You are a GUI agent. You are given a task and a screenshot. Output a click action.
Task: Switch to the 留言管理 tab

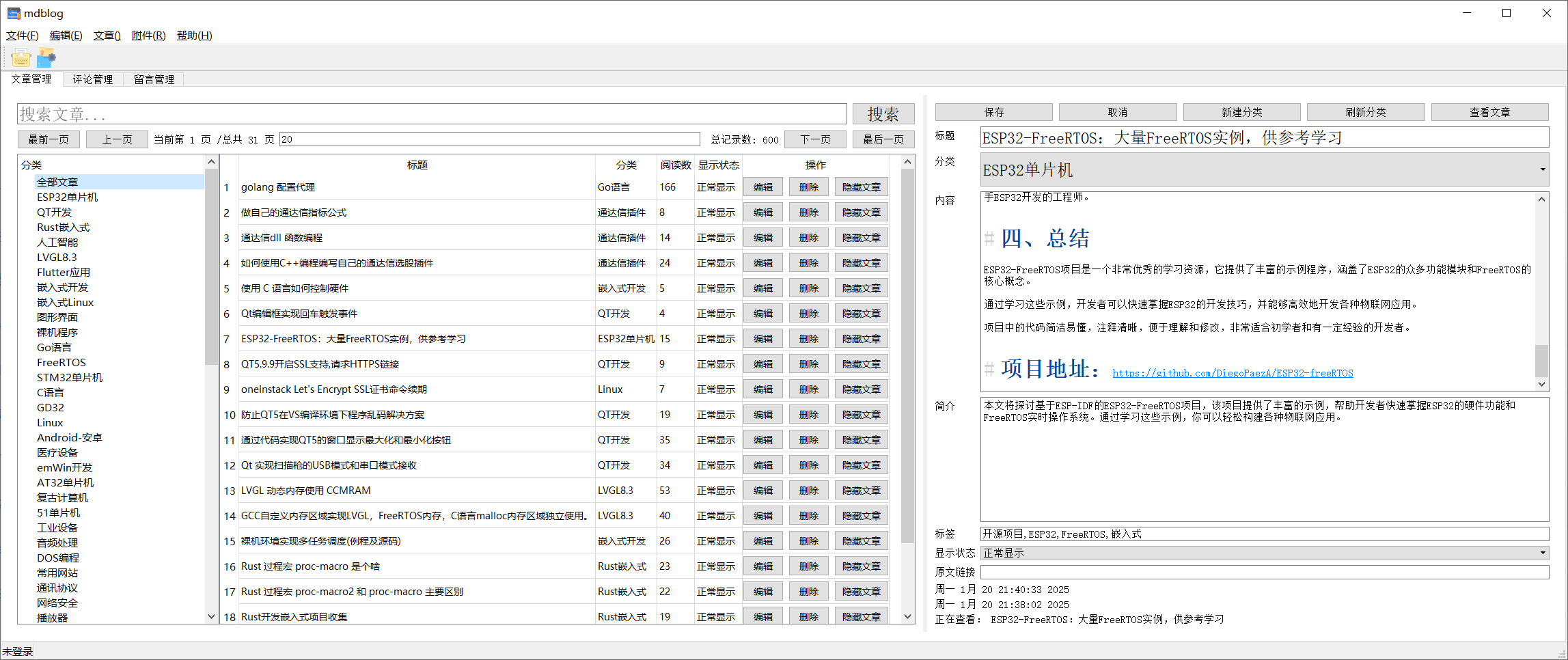pyautogui.click(x=154, y=79)
